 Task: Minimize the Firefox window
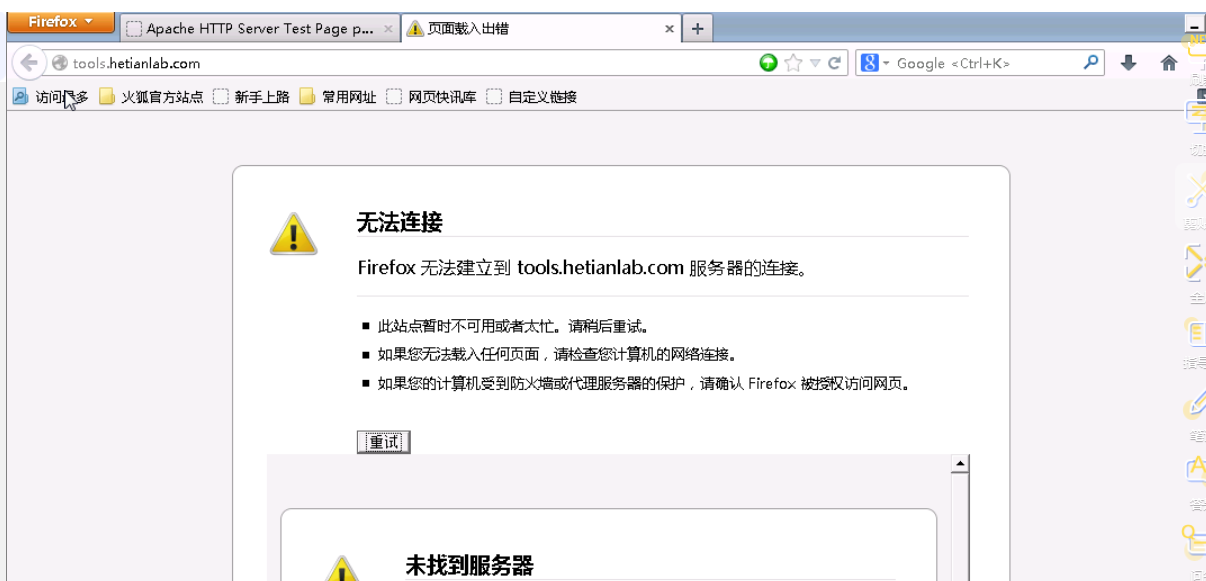click(x=1194, y=24)
